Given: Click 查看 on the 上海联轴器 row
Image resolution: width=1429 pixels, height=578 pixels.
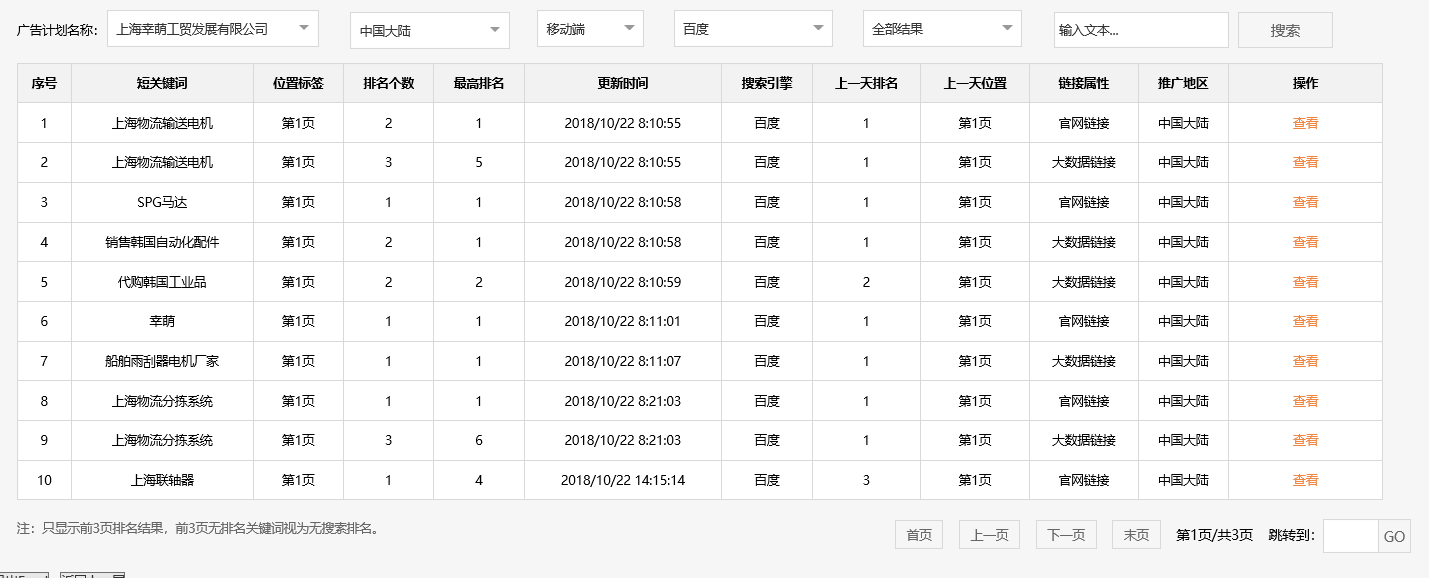Looking at the screenshot, I should pyautogui.click(x=1305, y=480).
